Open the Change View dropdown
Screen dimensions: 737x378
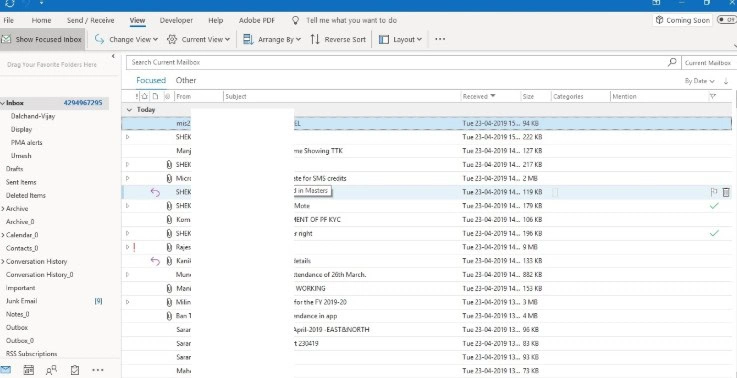[x=126, y=39]
